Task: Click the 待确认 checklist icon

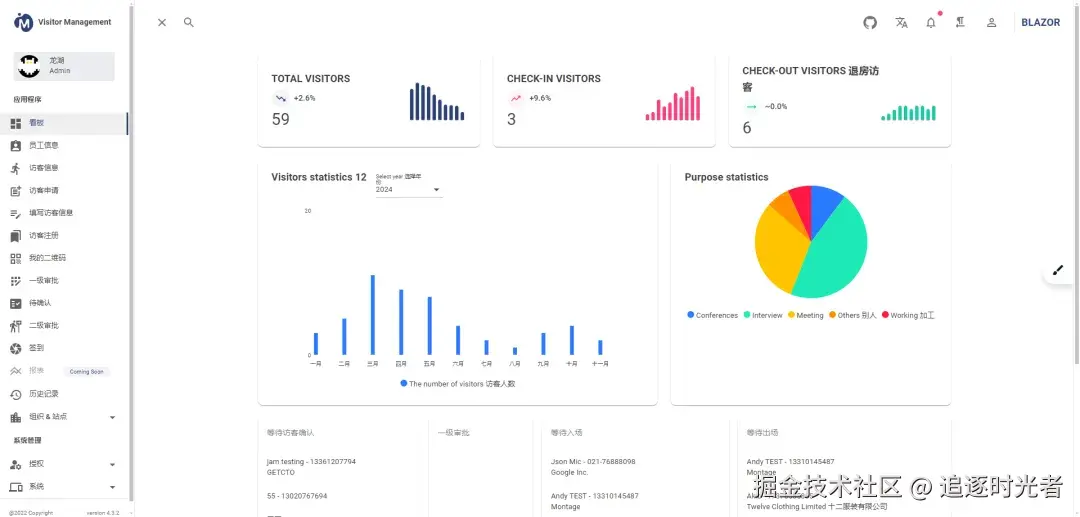Action: pos(16,303)
